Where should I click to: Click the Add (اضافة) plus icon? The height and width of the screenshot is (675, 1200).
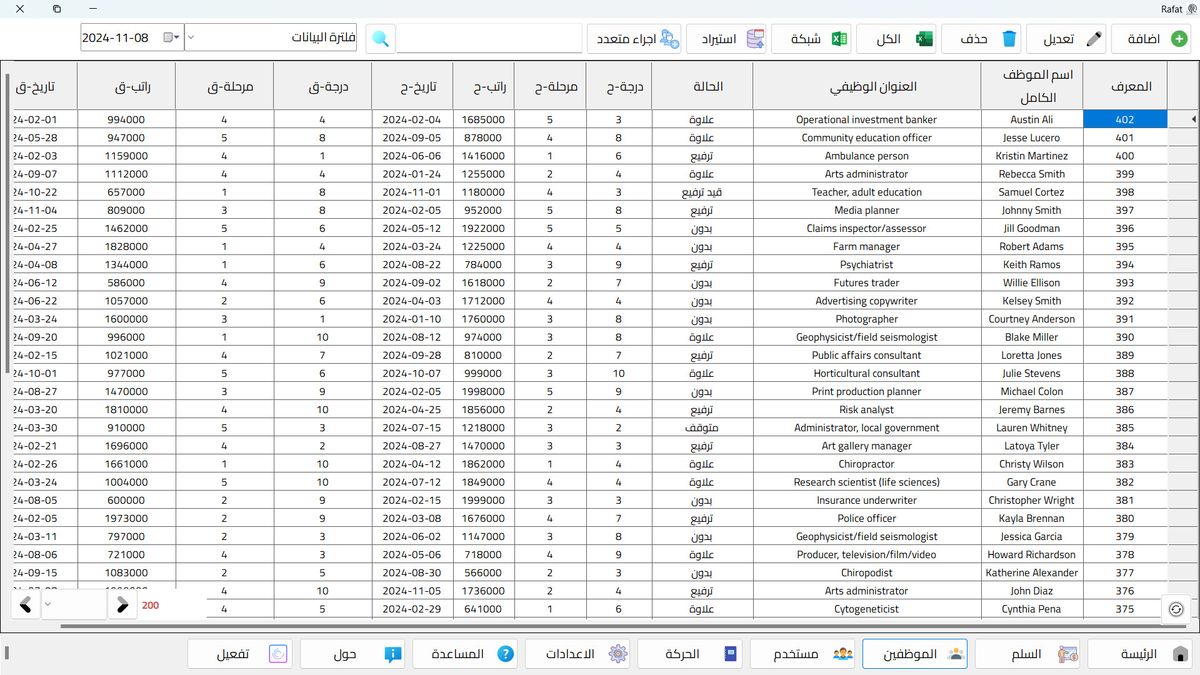[x=1179, y=39]
